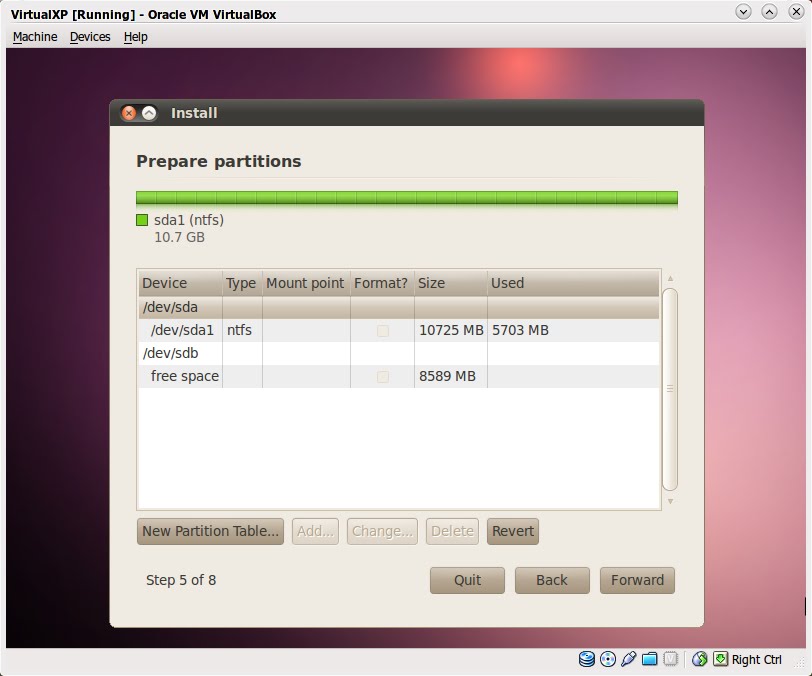This screenshot has width=812, height=676.
Task: Click the 8589 MB size cell
Action: click(451, 376)
